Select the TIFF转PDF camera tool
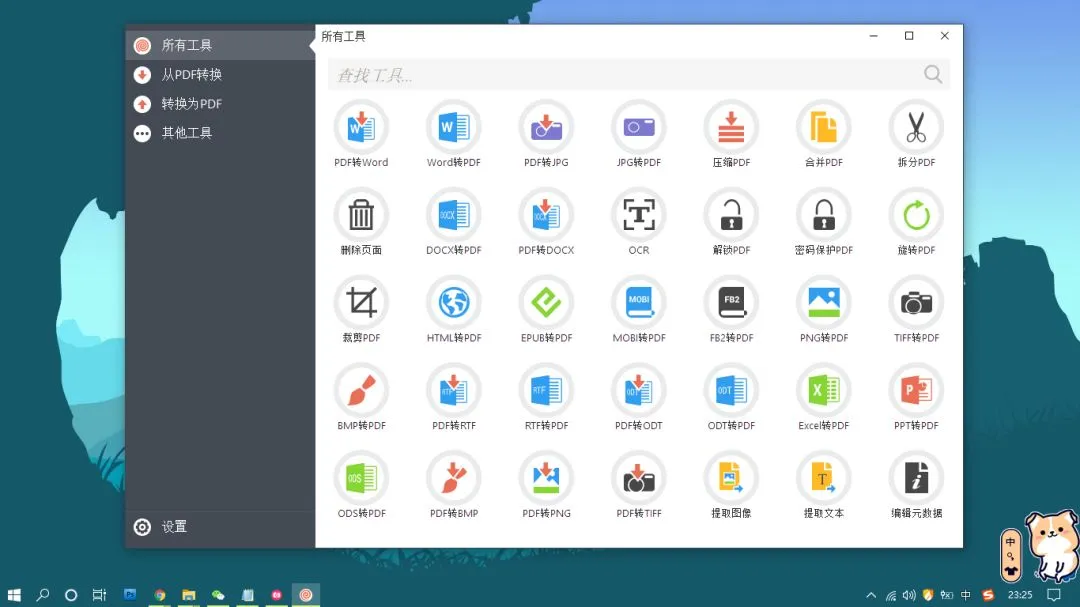This screenshot has height=607, width=1080. (916, 310)
